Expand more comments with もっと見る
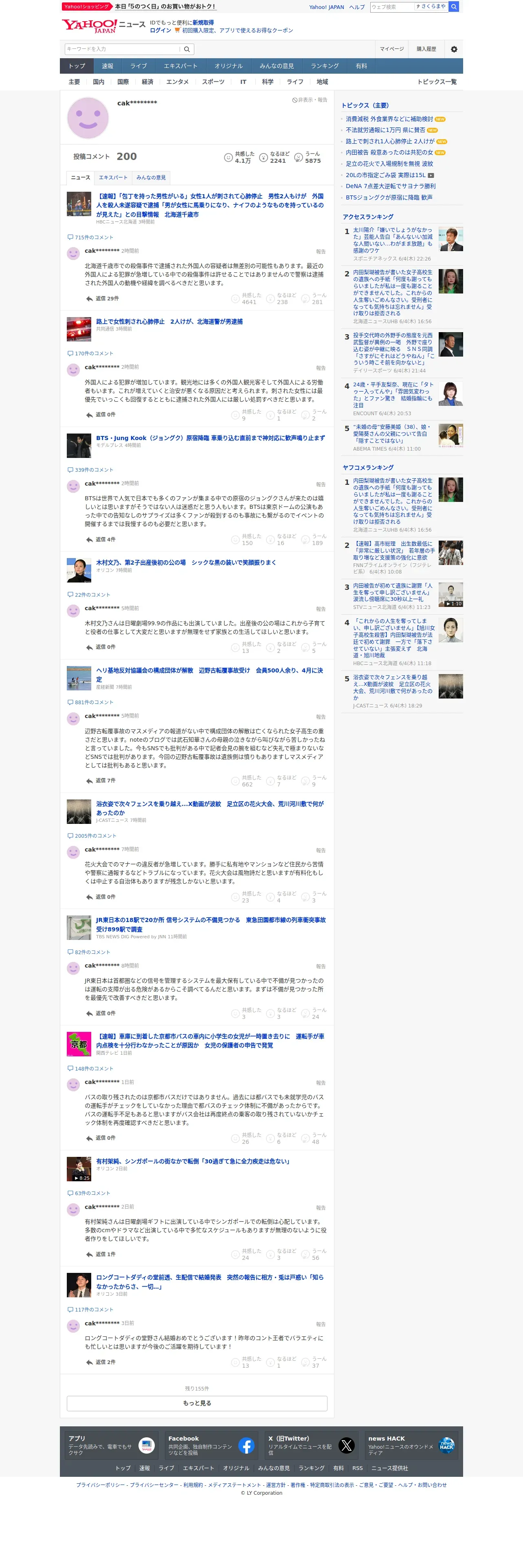Screen dimensions: 523x1568 click(197, 1403)
